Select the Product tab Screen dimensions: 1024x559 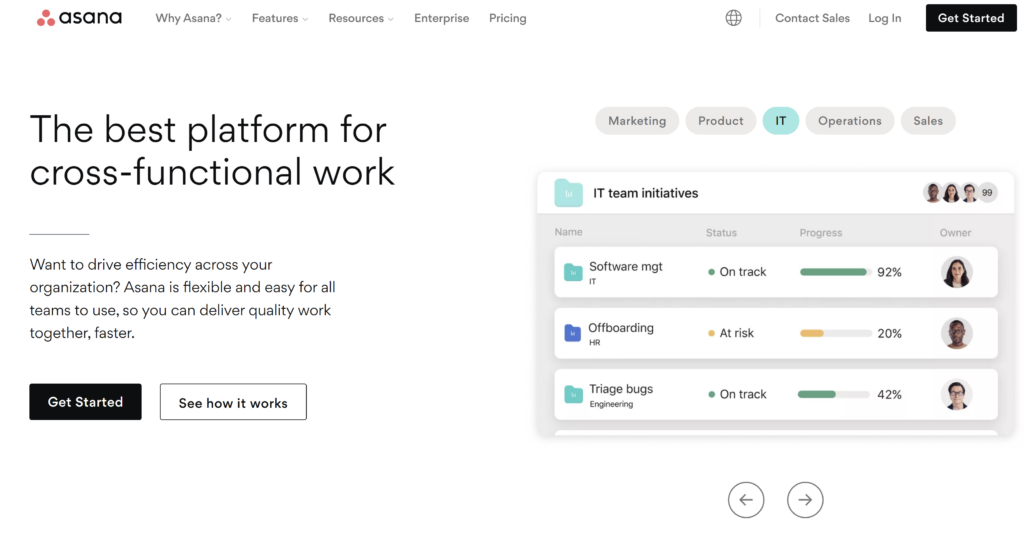[x=720, y=121]
